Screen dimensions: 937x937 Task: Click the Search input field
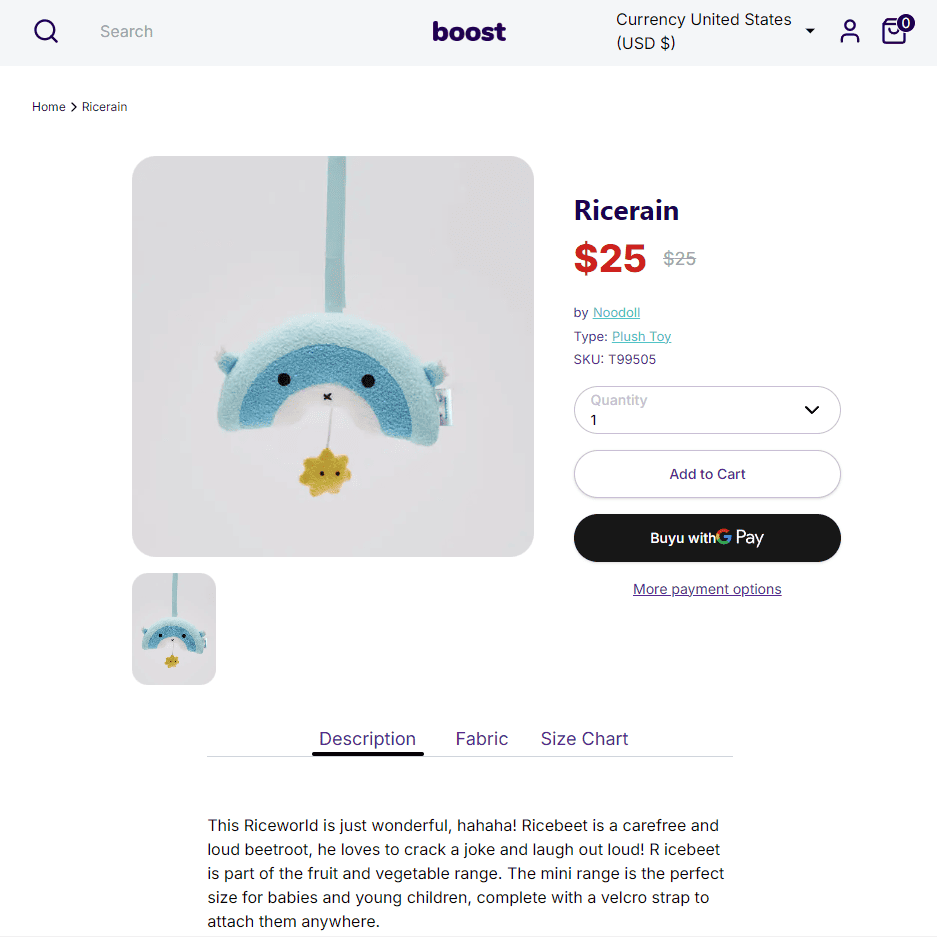point(239,31)
